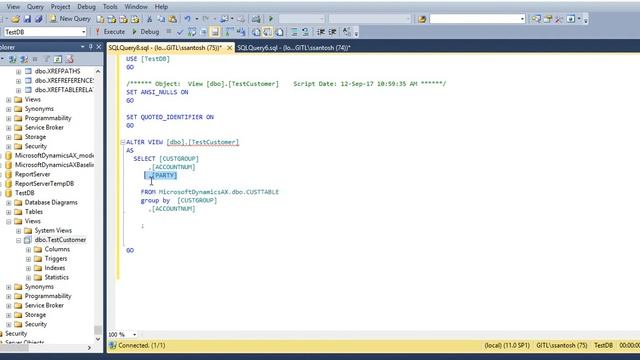
Task: Open the Project menu
Action: pyautogui.click(x=60, y=7)
